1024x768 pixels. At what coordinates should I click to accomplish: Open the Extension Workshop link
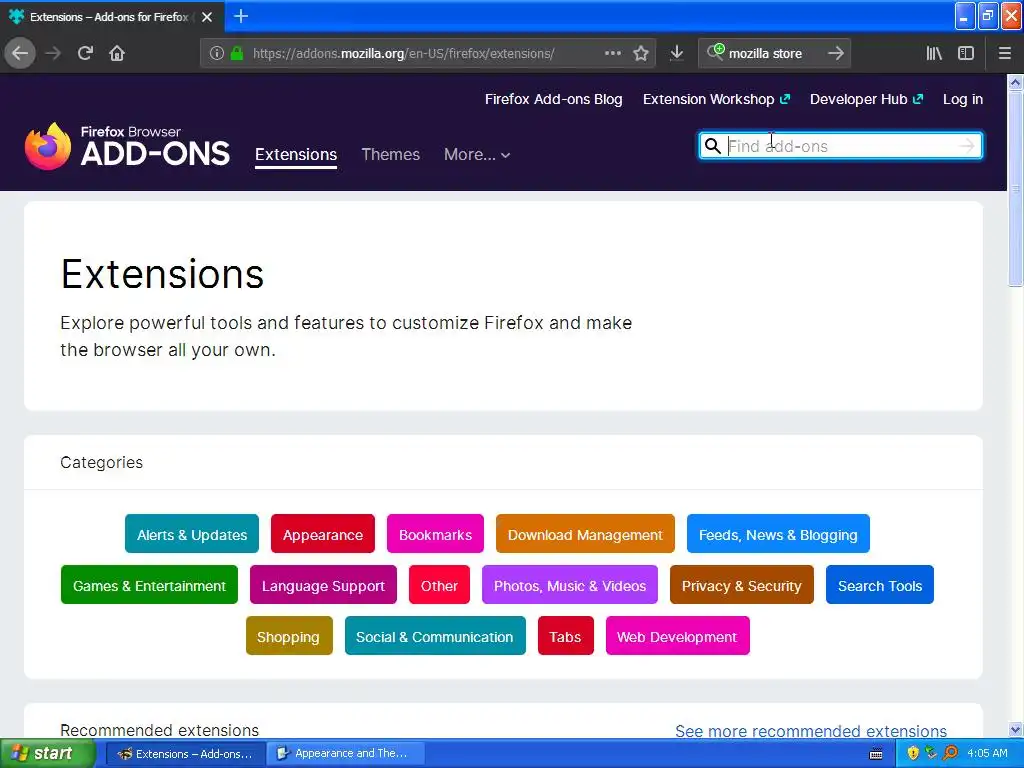(716, 99)
